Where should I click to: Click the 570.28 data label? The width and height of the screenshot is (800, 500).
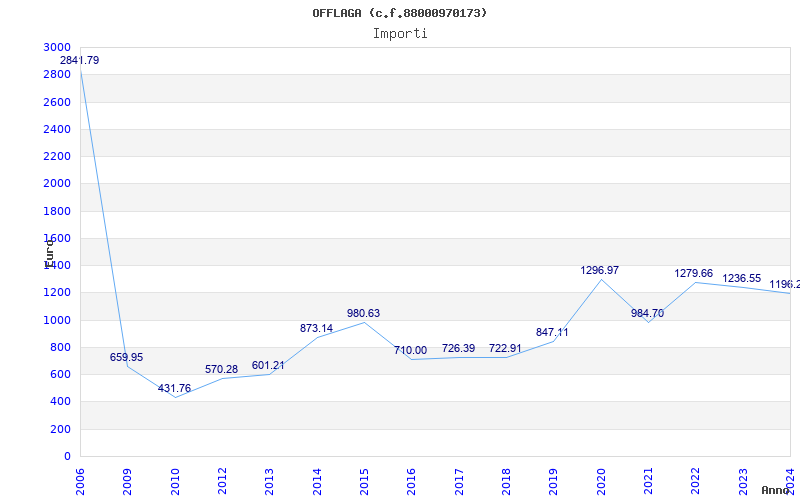click(221, 369)
